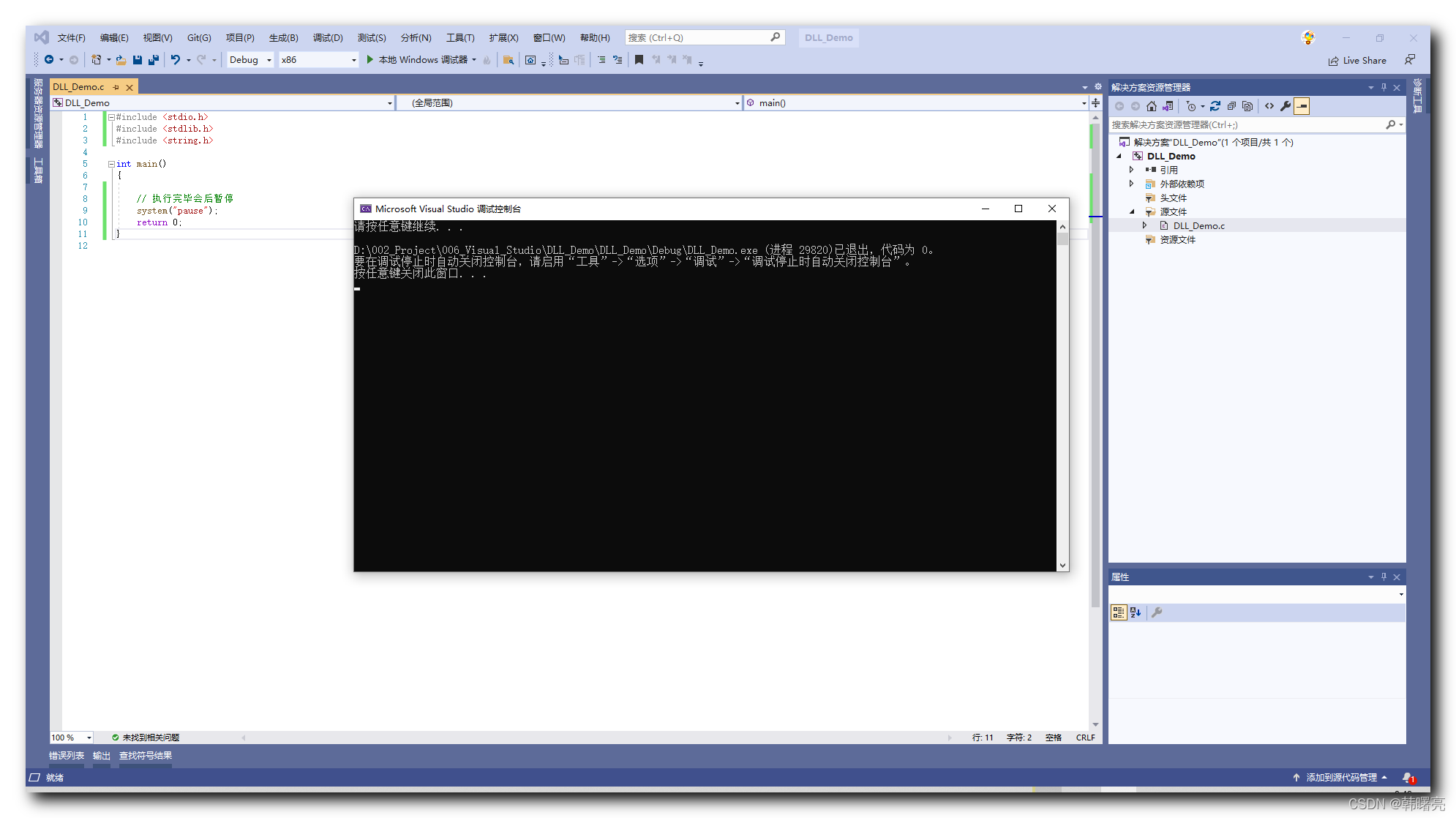Switch to the 查找符号结果 tab
1456x818 pixels.
click(x=146, y=756)
